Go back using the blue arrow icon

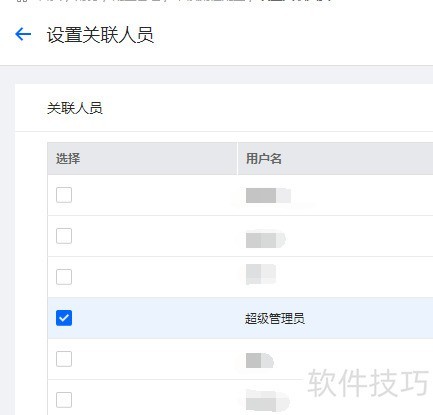pyautogui.click(x=23, y=34)
